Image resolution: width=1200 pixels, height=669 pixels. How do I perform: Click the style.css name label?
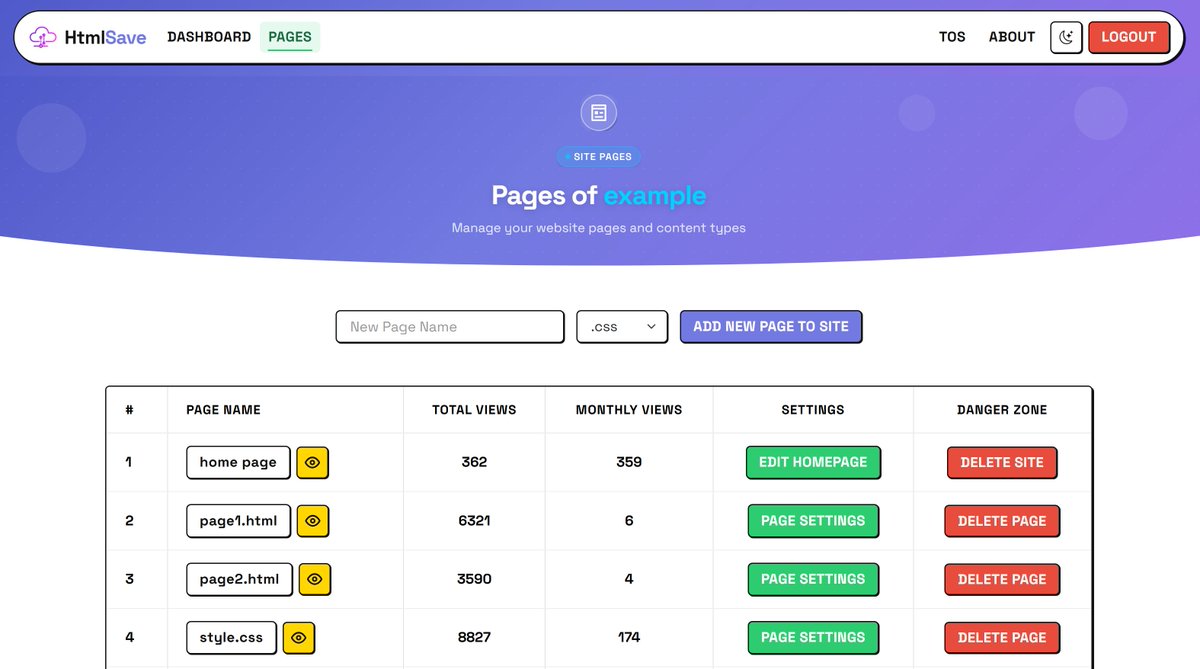point(231,637)
